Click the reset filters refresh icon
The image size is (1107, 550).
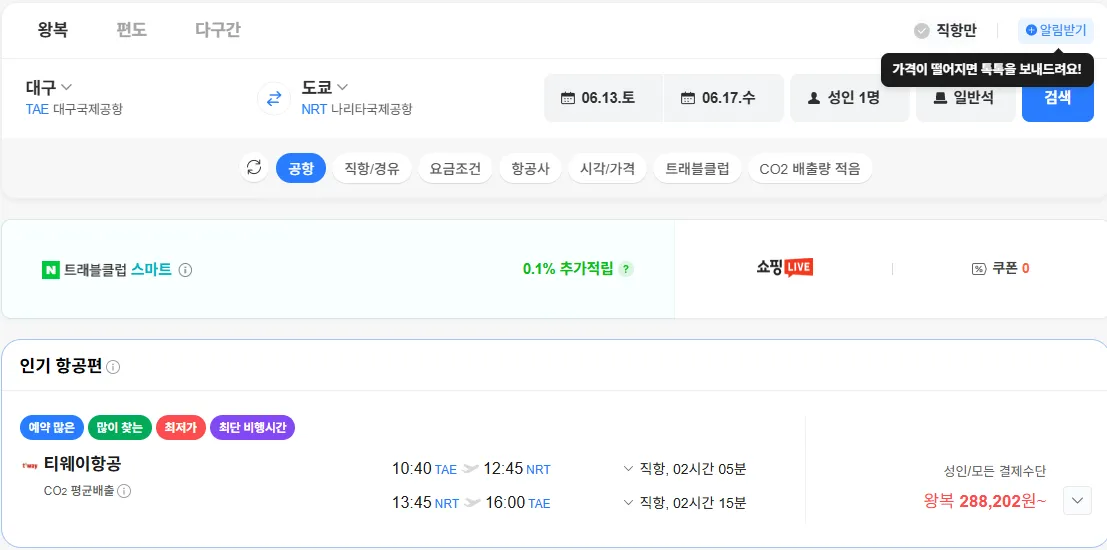point(254,168)
